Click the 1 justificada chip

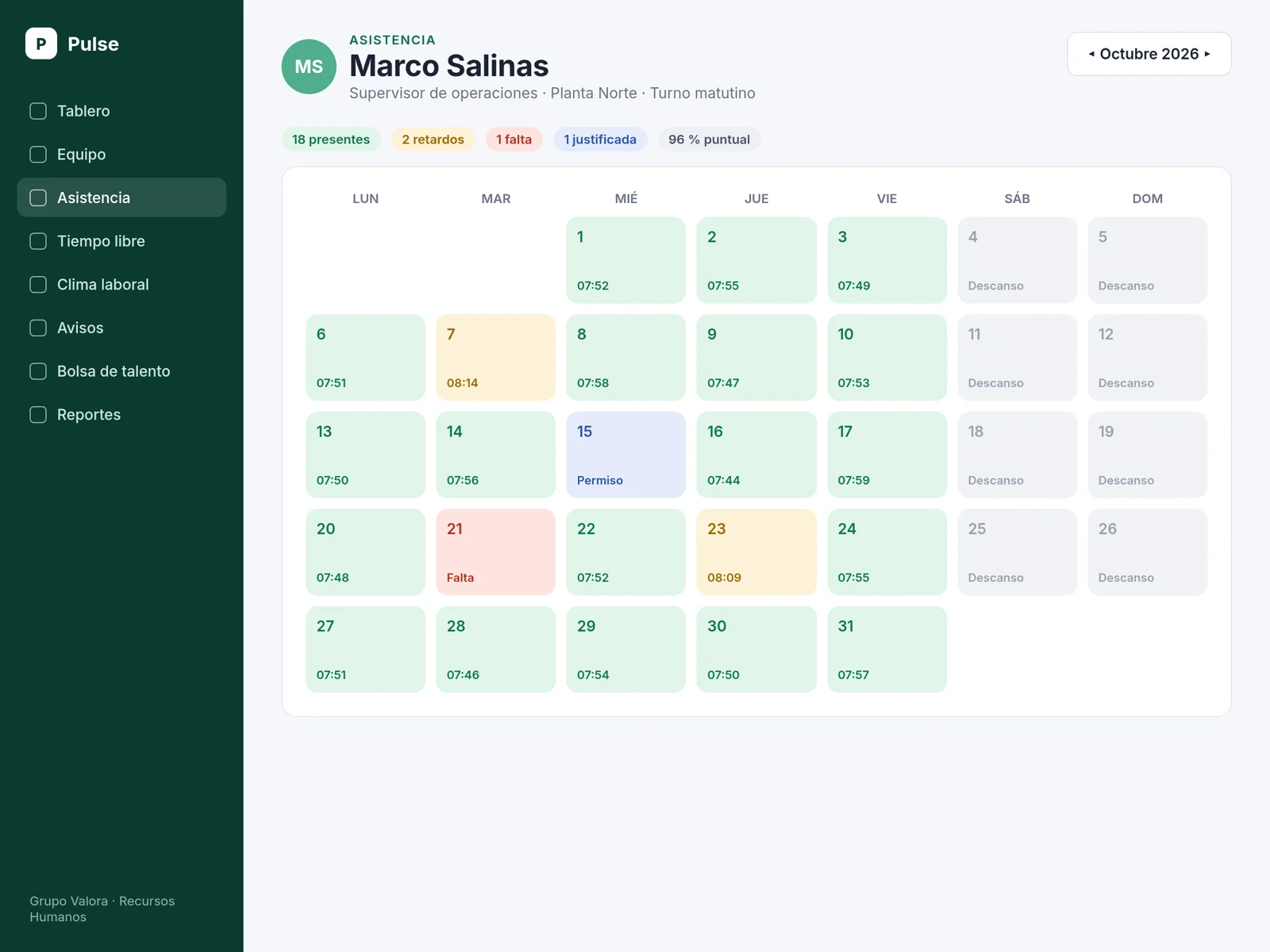coord(600,140)
